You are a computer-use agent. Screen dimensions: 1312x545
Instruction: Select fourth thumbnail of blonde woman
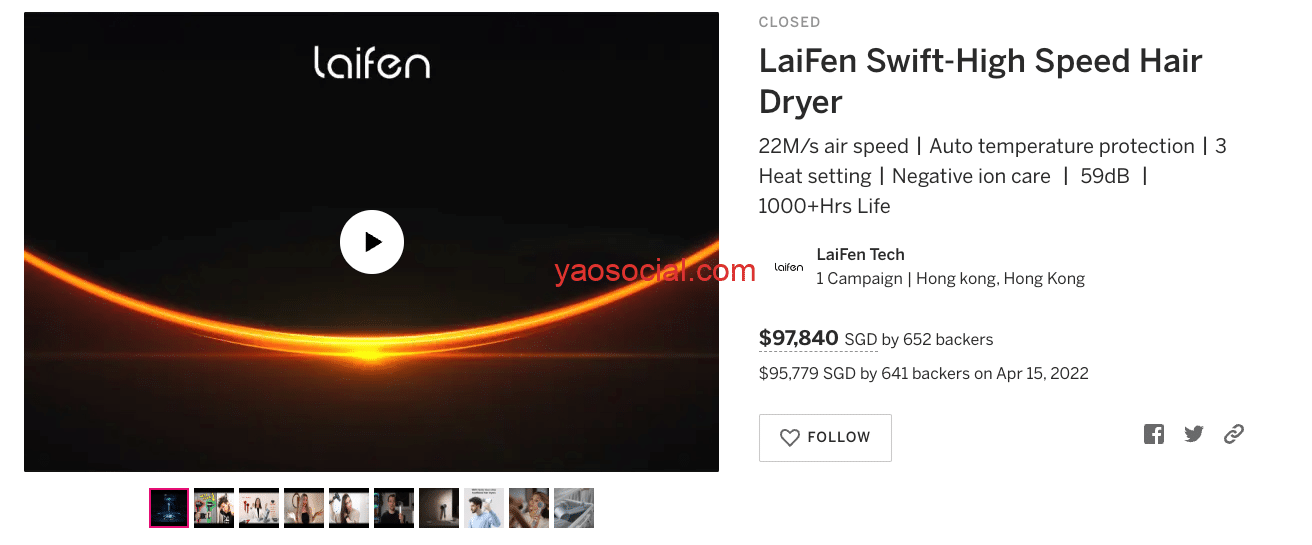pos(304,508)
